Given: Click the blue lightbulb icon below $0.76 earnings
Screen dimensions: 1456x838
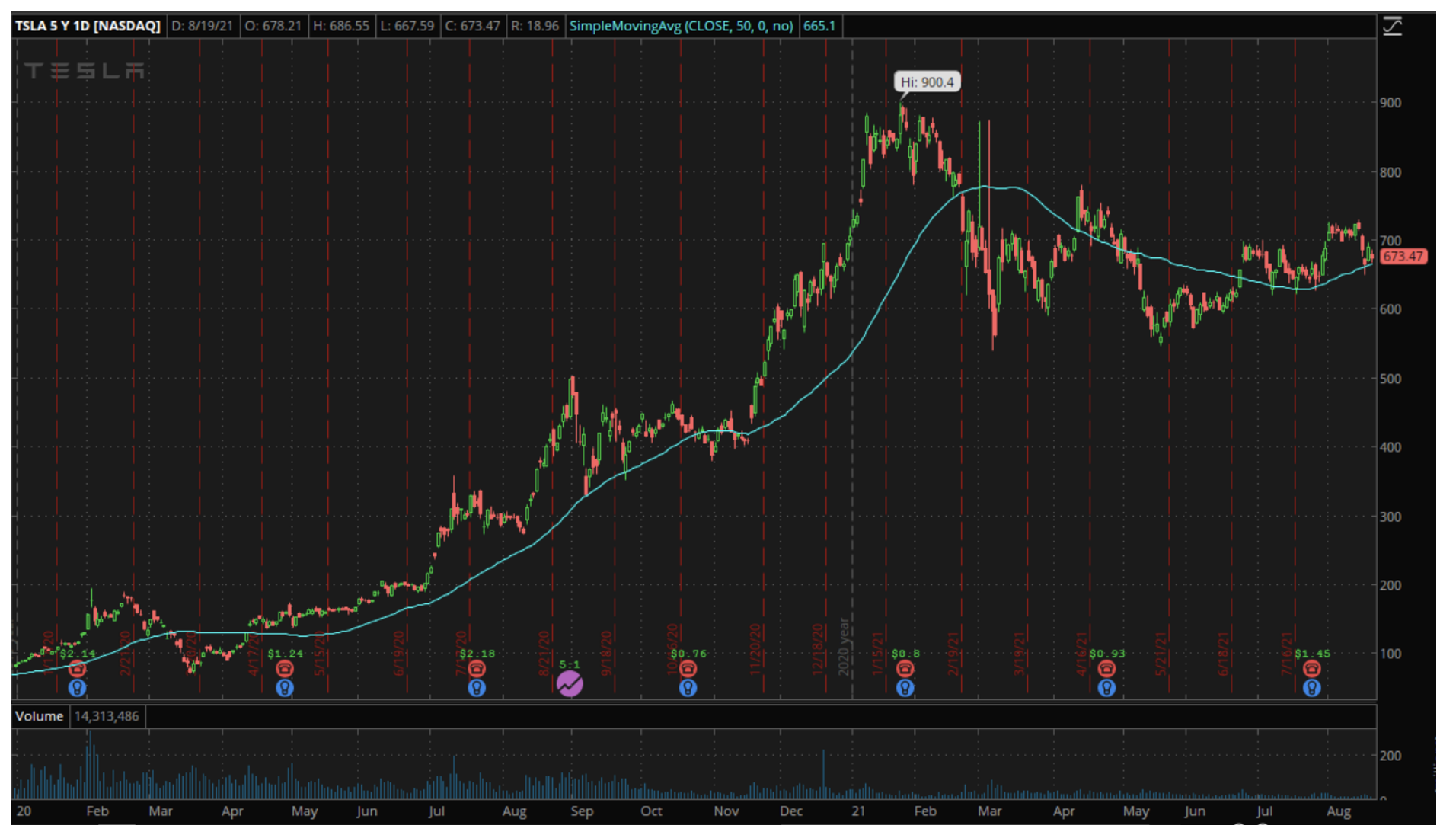Looking at the screenshot, I should 688,688.
